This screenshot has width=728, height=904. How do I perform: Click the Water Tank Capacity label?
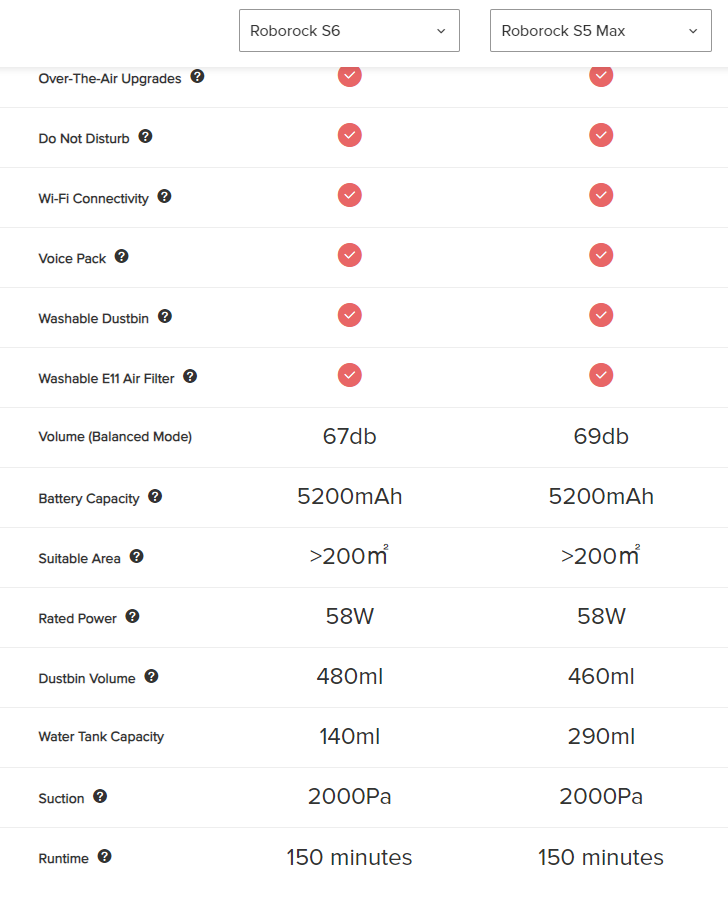coord(101,737)
